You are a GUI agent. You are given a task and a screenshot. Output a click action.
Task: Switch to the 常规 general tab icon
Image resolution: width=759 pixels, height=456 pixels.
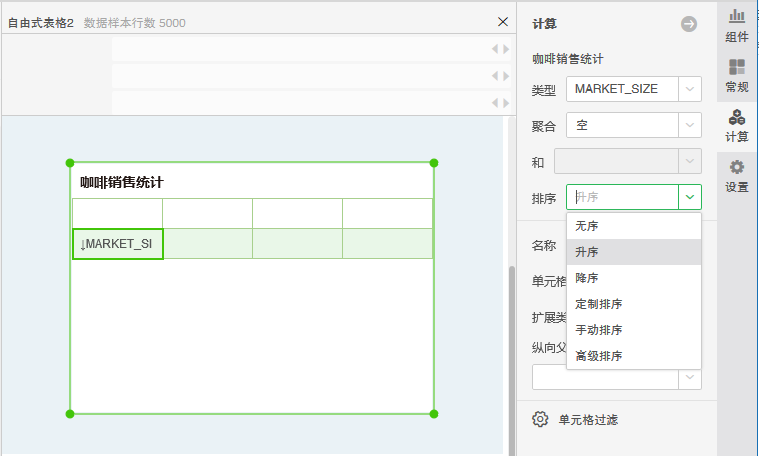(737, 76)
